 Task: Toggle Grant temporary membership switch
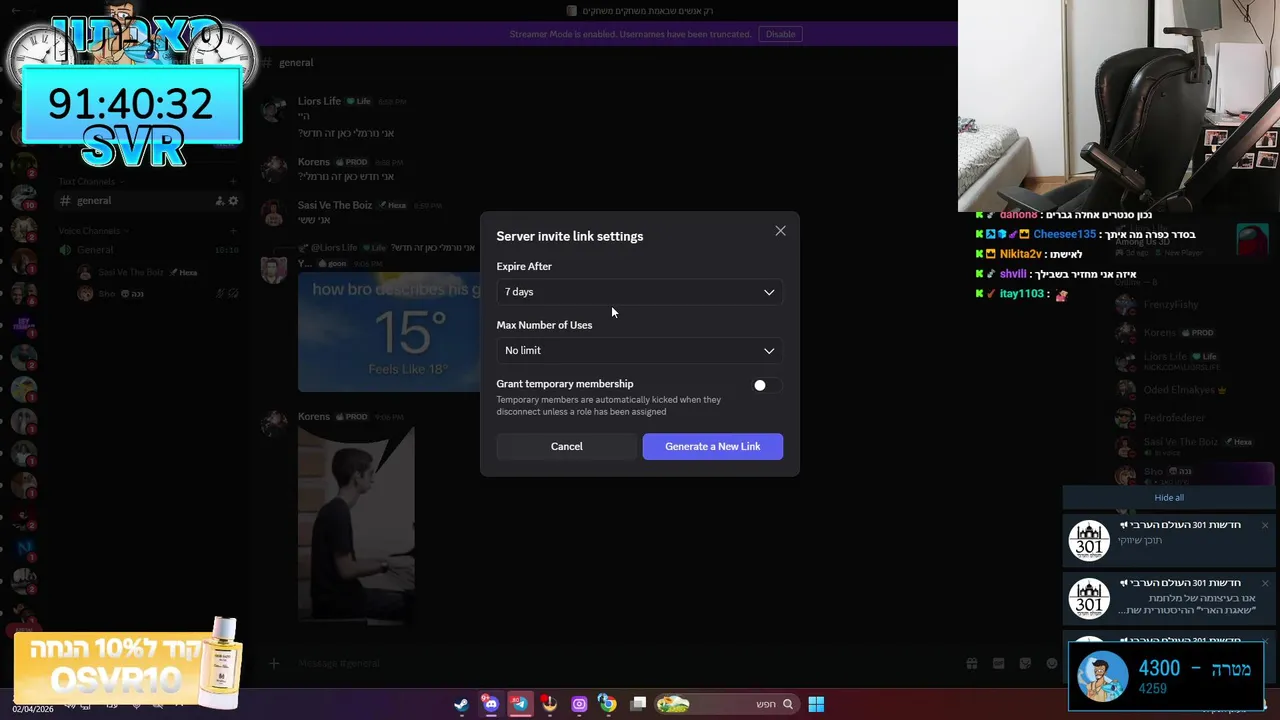(x=767, y=385)
